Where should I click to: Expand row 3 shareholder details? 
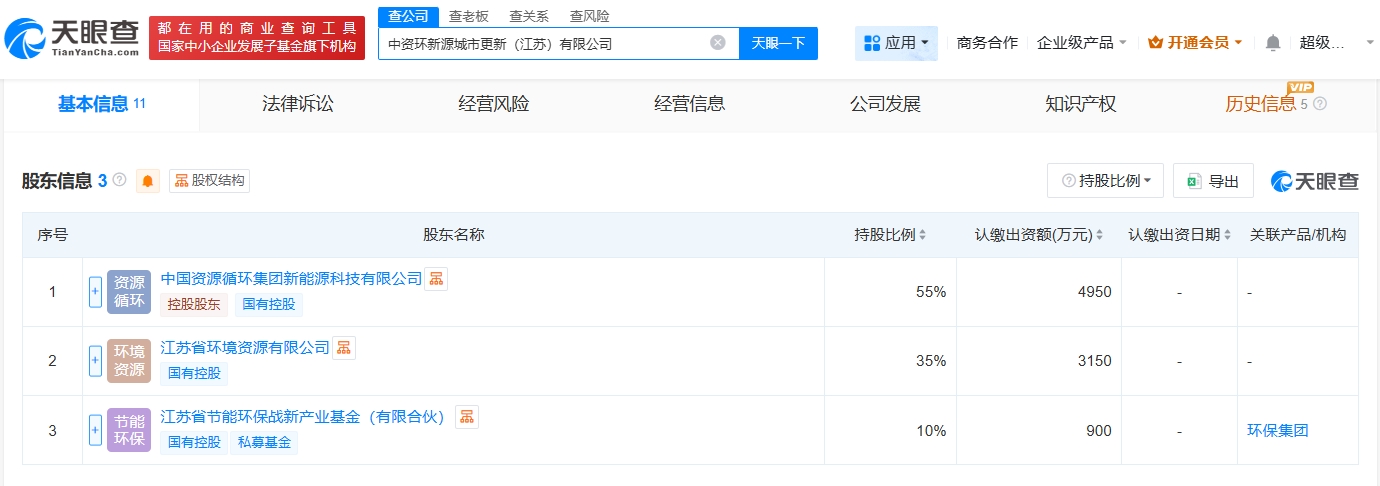pyautogui.click(x=95, y=430)
